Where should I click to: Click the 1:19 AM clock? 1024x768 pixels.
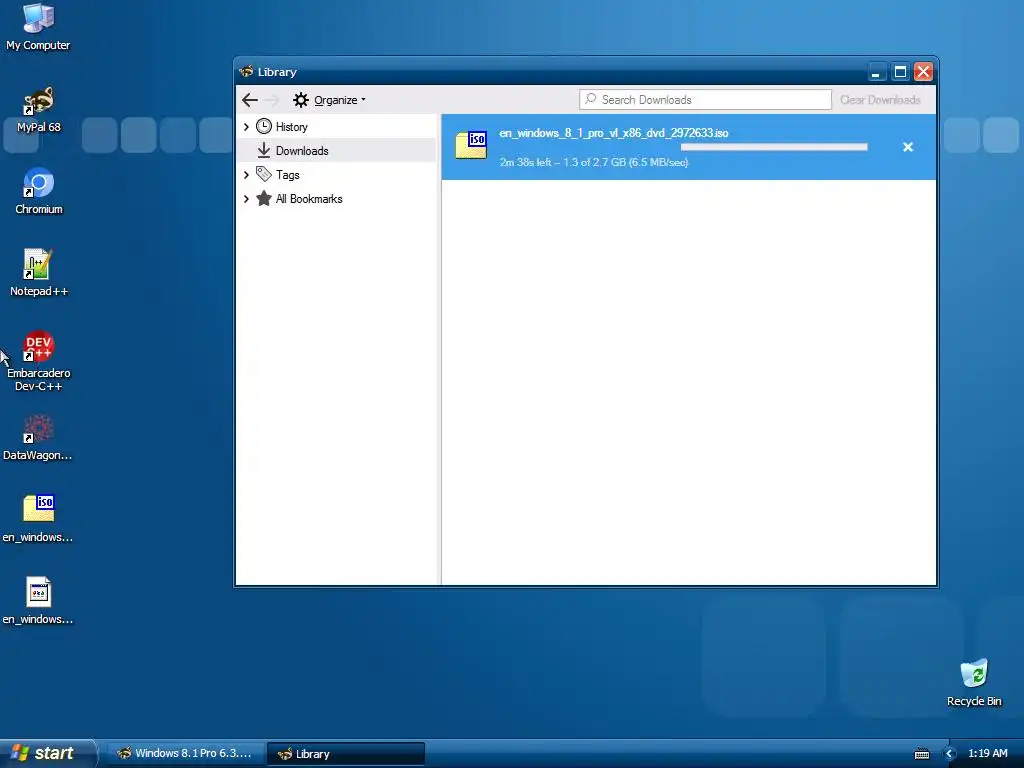coord(987,754)
